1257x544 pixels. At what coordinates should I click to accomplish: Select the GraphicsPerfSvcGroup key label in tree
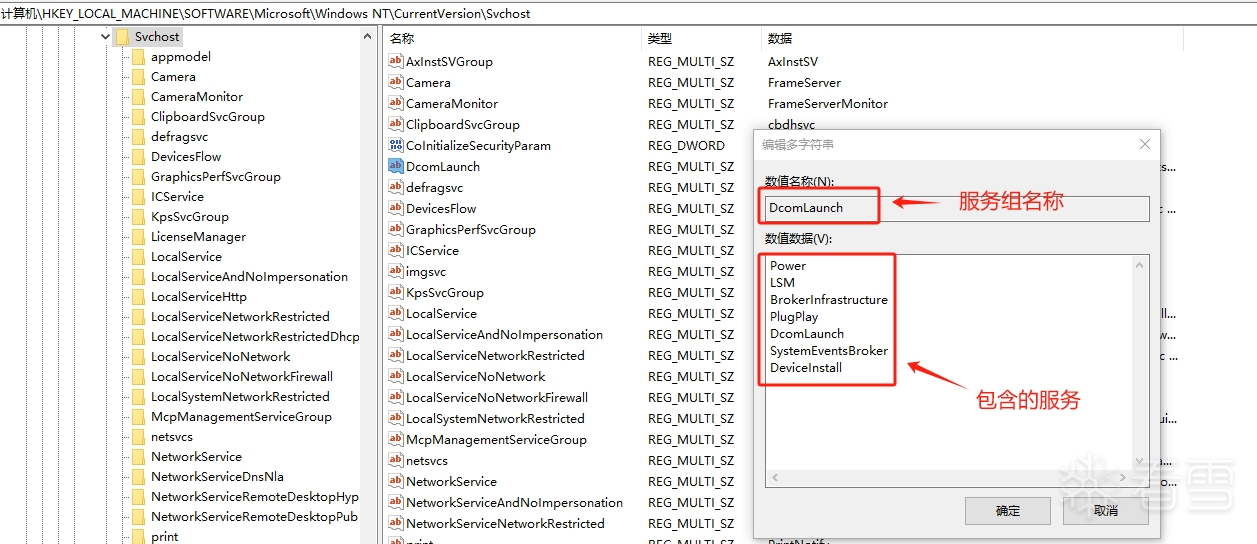tap(216, 177)
